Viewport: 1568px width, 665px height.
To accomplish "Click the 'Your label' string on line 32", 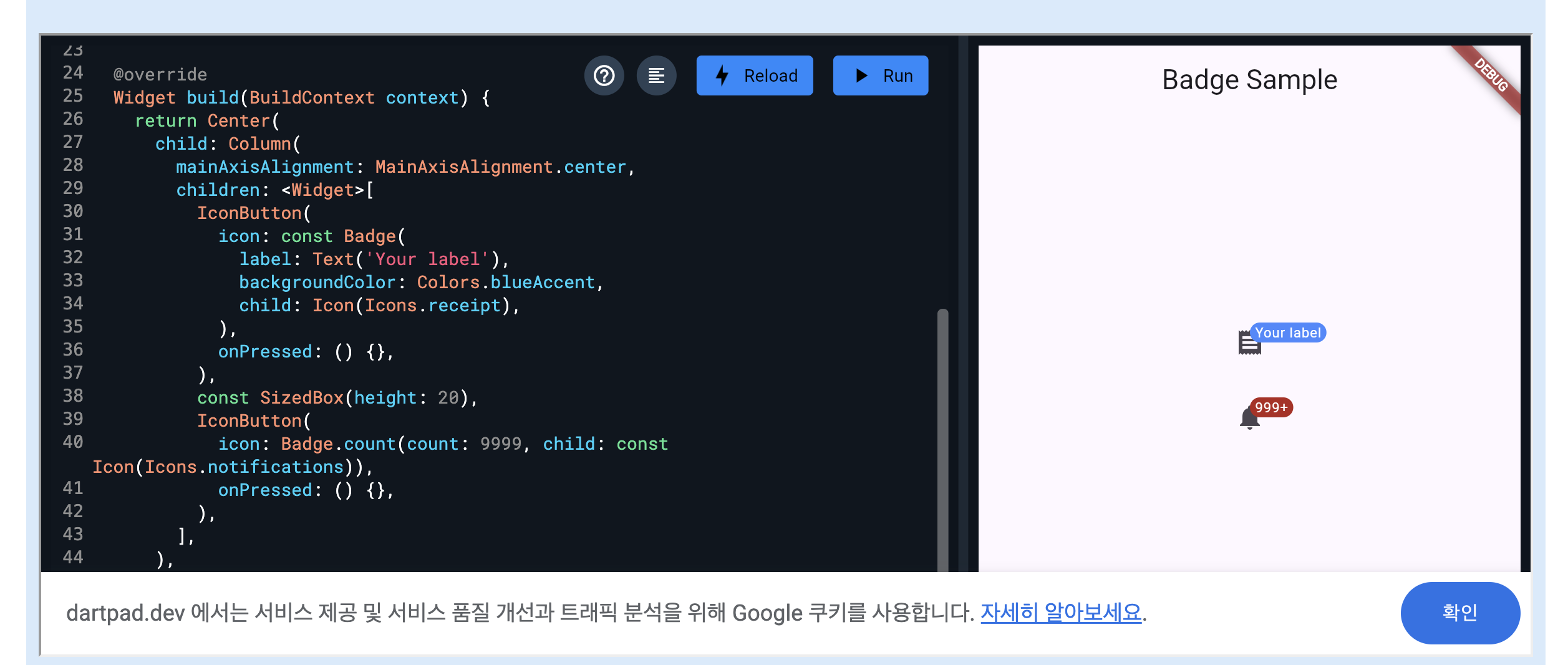I will coord(427,260).
